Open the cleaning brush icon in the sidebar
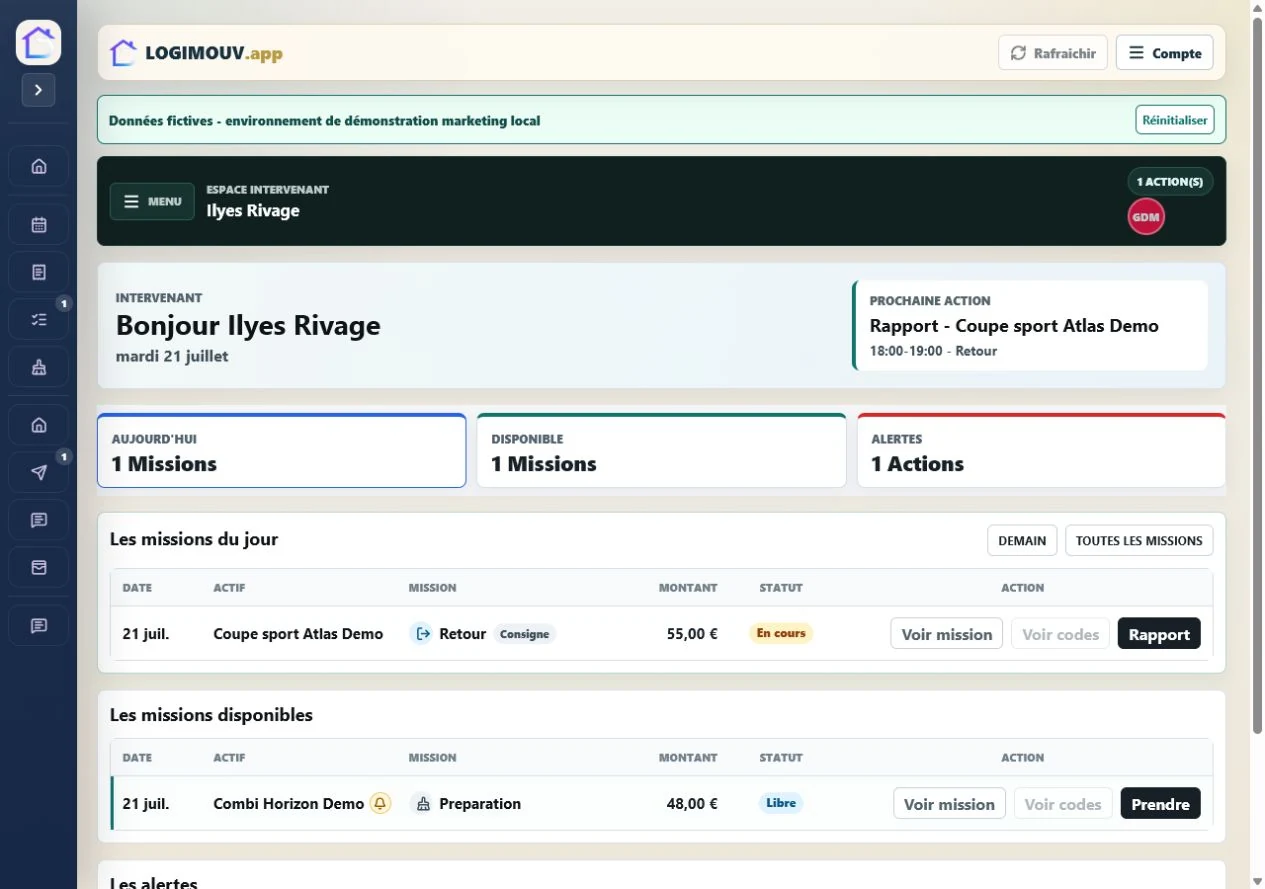The image size is (1265, 889). [38, 367]
